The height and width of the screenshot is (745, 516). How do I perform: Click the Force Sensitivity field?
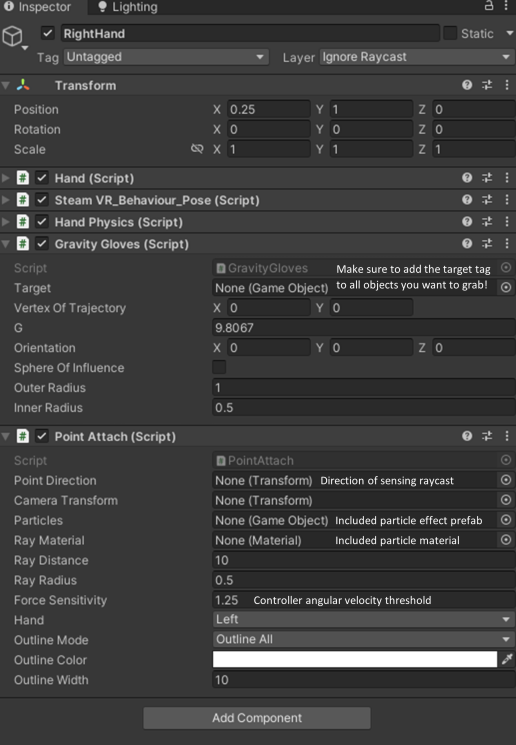click(x=363, y=600)
